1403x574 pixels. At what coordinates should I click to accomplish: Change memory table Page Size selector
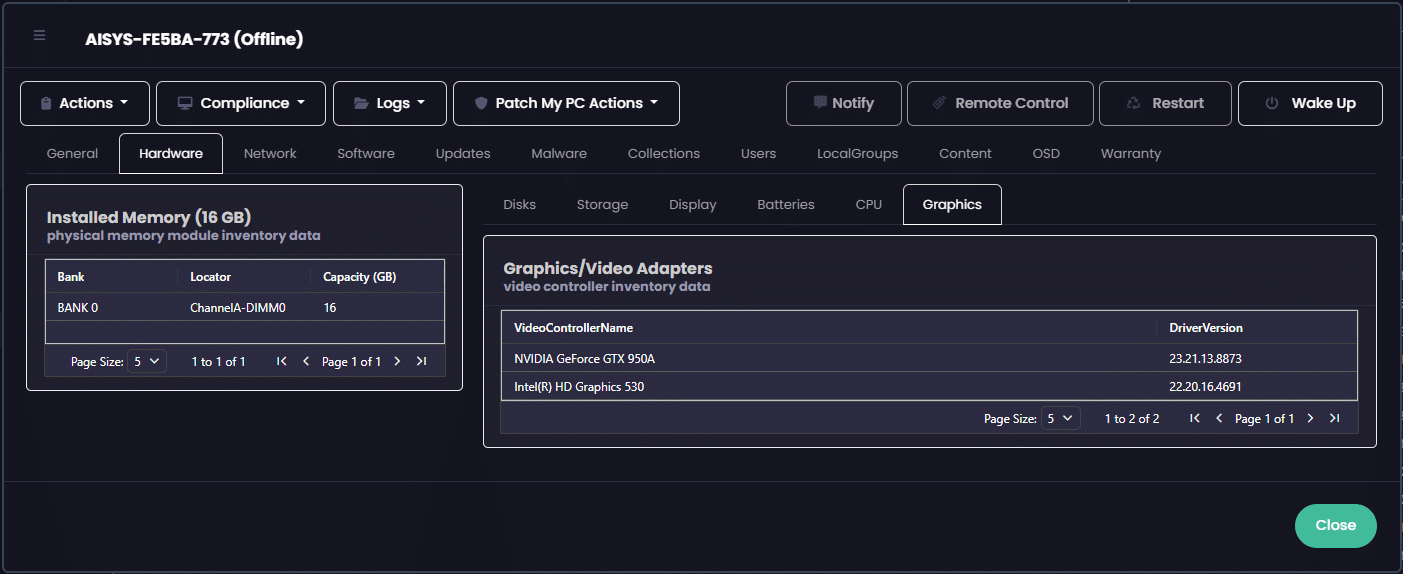click(146, 361)
